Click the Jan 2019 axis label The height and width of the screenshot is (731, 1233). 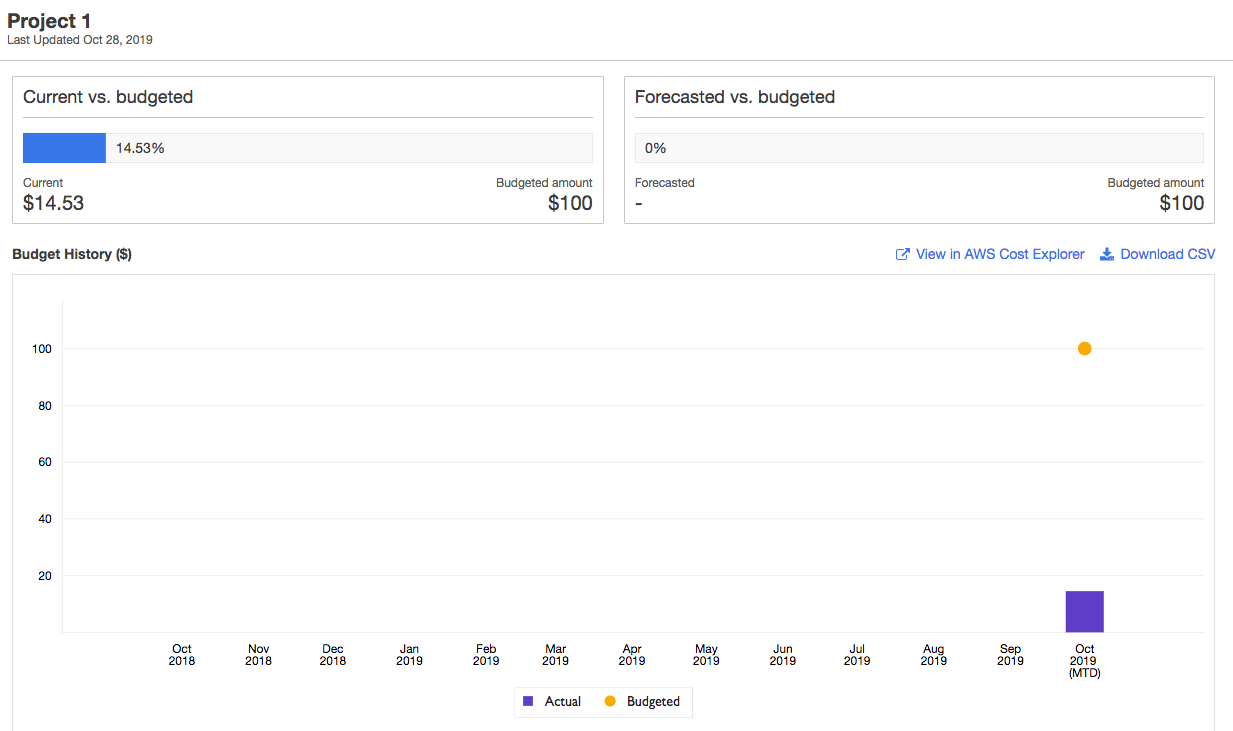[x=409, y=655]
